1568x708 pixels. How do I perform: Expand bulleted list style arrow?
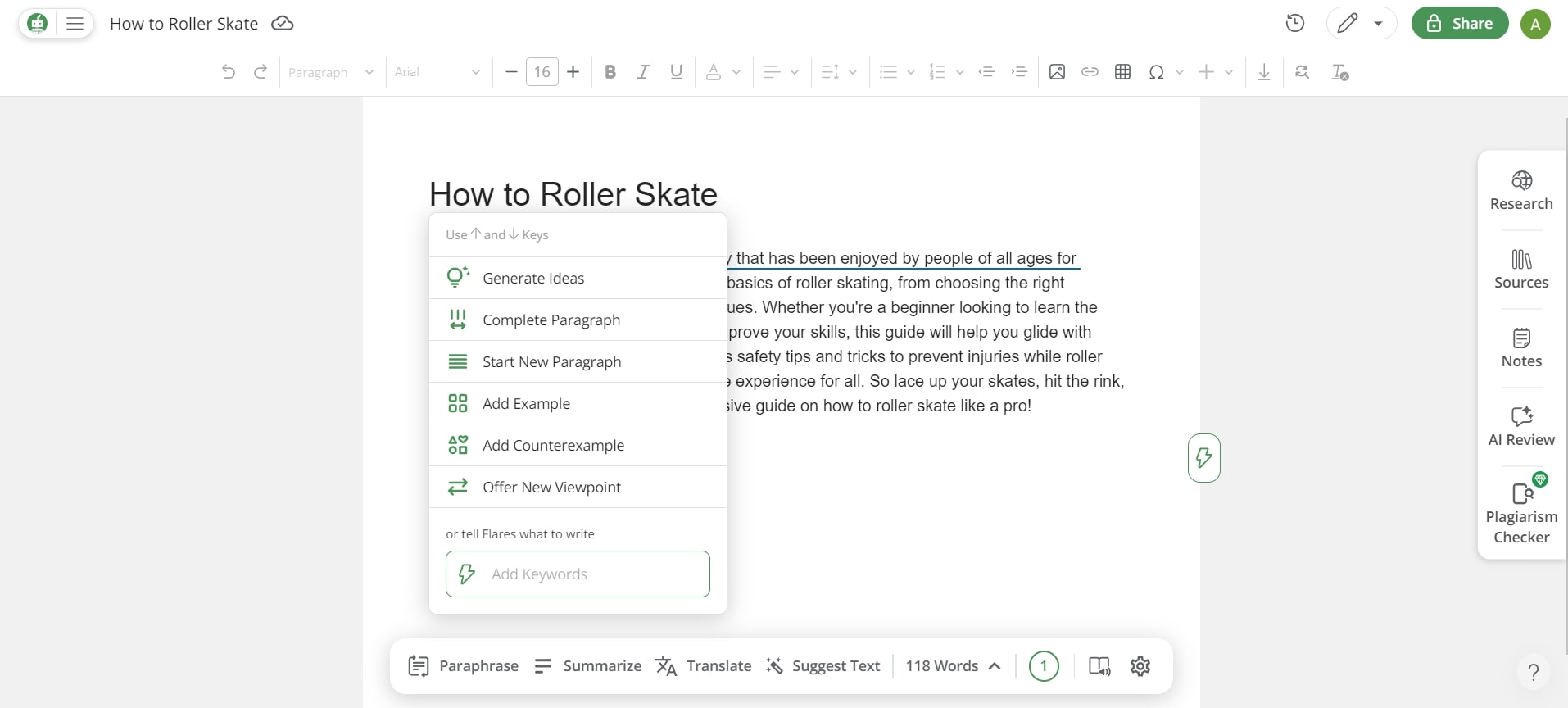(x=911, y=72)
